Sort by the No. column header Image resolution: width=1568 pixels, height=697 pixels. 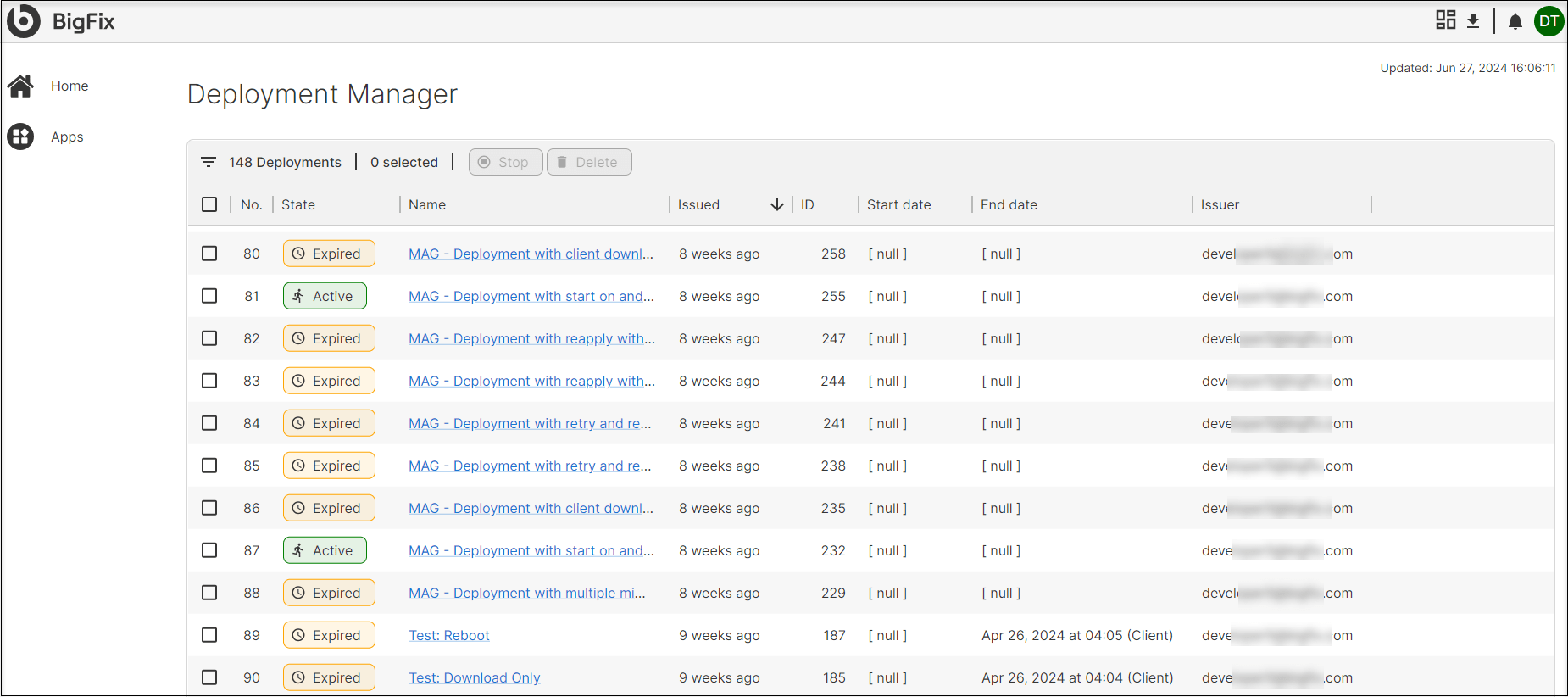click(x=251, y=204)
